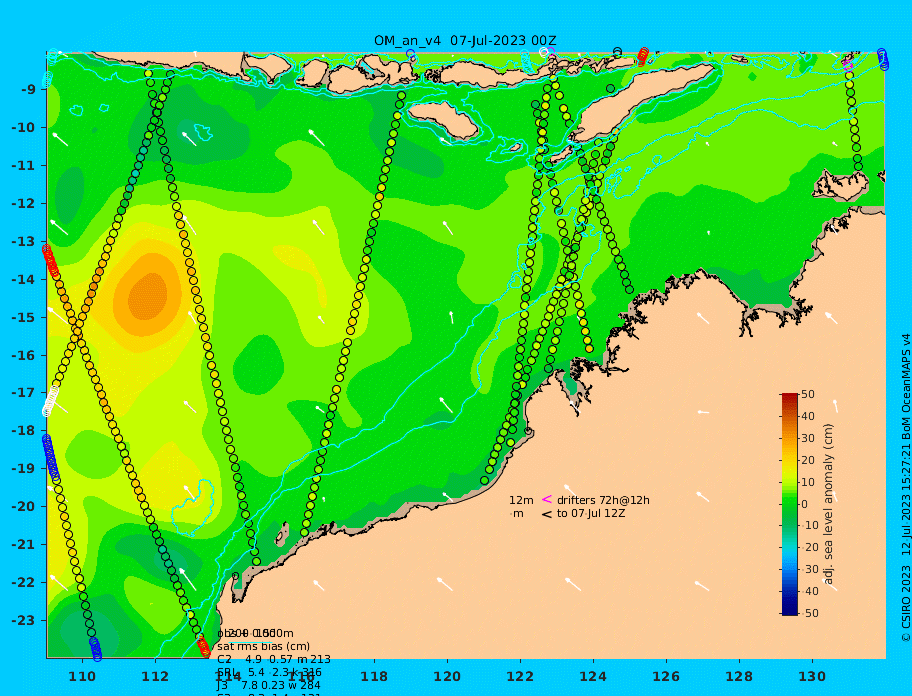Click the map title 'OM_an_v4 07-Jul-2023 00Z'
The width and height of the screenshot is (912, 696).
pos(465,41)
